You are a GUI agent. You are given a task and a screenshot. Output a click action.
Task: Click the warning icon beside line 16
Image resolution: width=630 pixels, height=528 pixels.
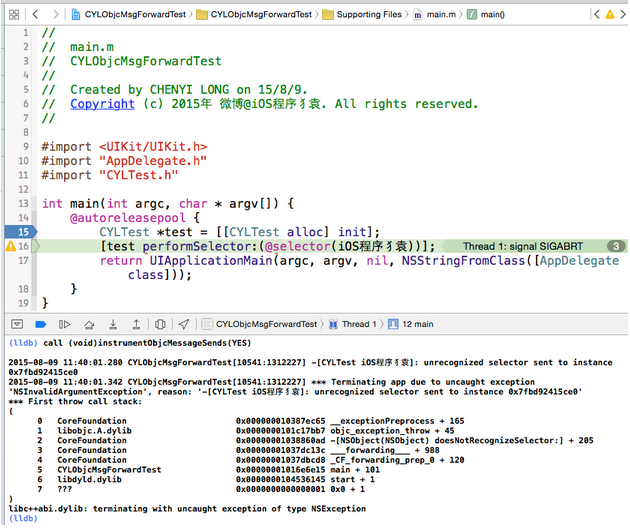[12, 246]
